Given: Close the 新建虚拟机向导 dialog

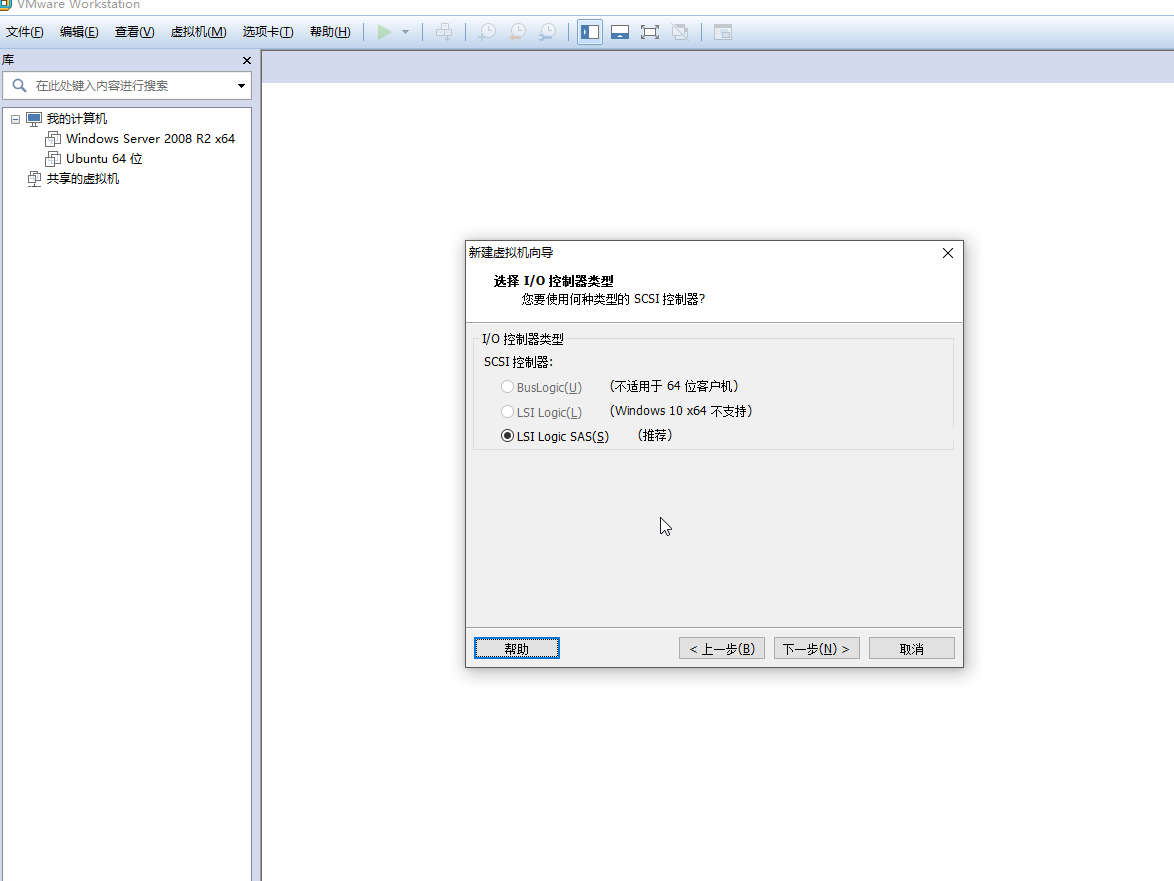Looking at the screenshot, I should point(948,253).
